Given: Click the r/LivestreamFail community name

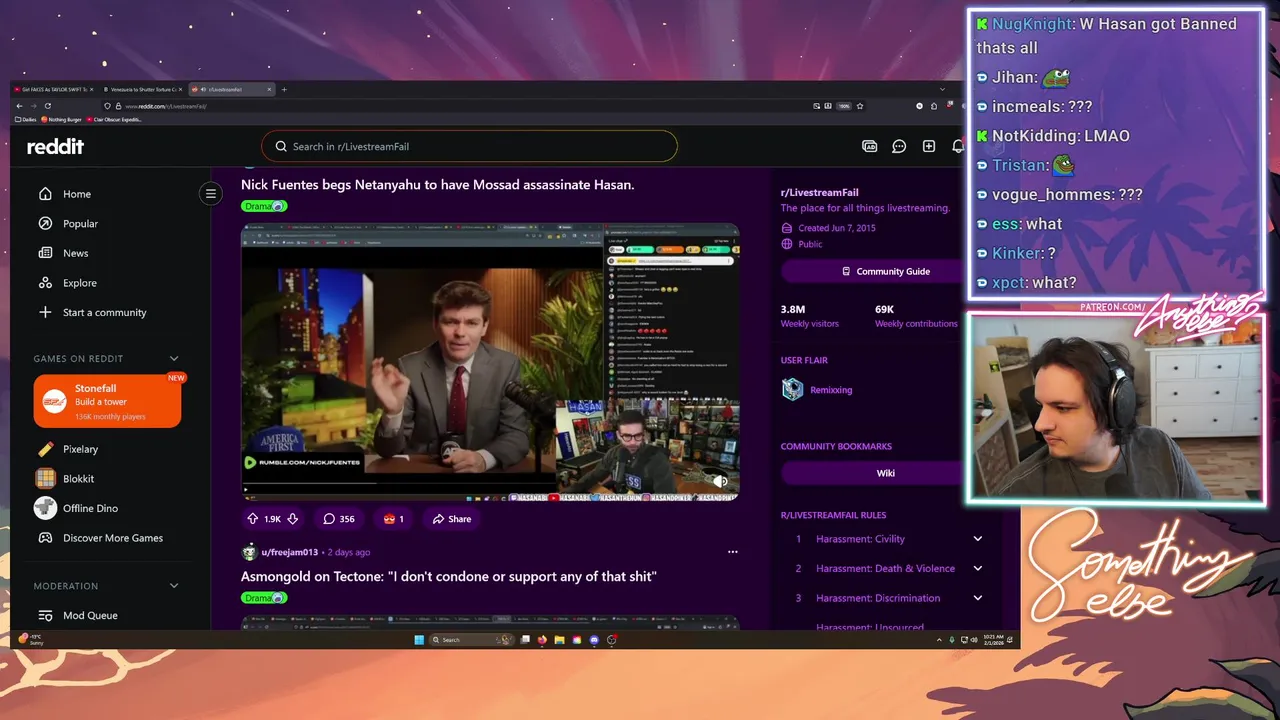Looking at the screenshot, I should (819, 192).
